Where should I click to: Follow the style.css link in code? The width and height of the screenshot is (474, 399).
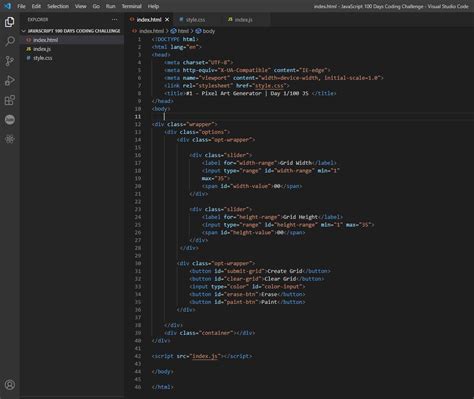click(269, 86)
